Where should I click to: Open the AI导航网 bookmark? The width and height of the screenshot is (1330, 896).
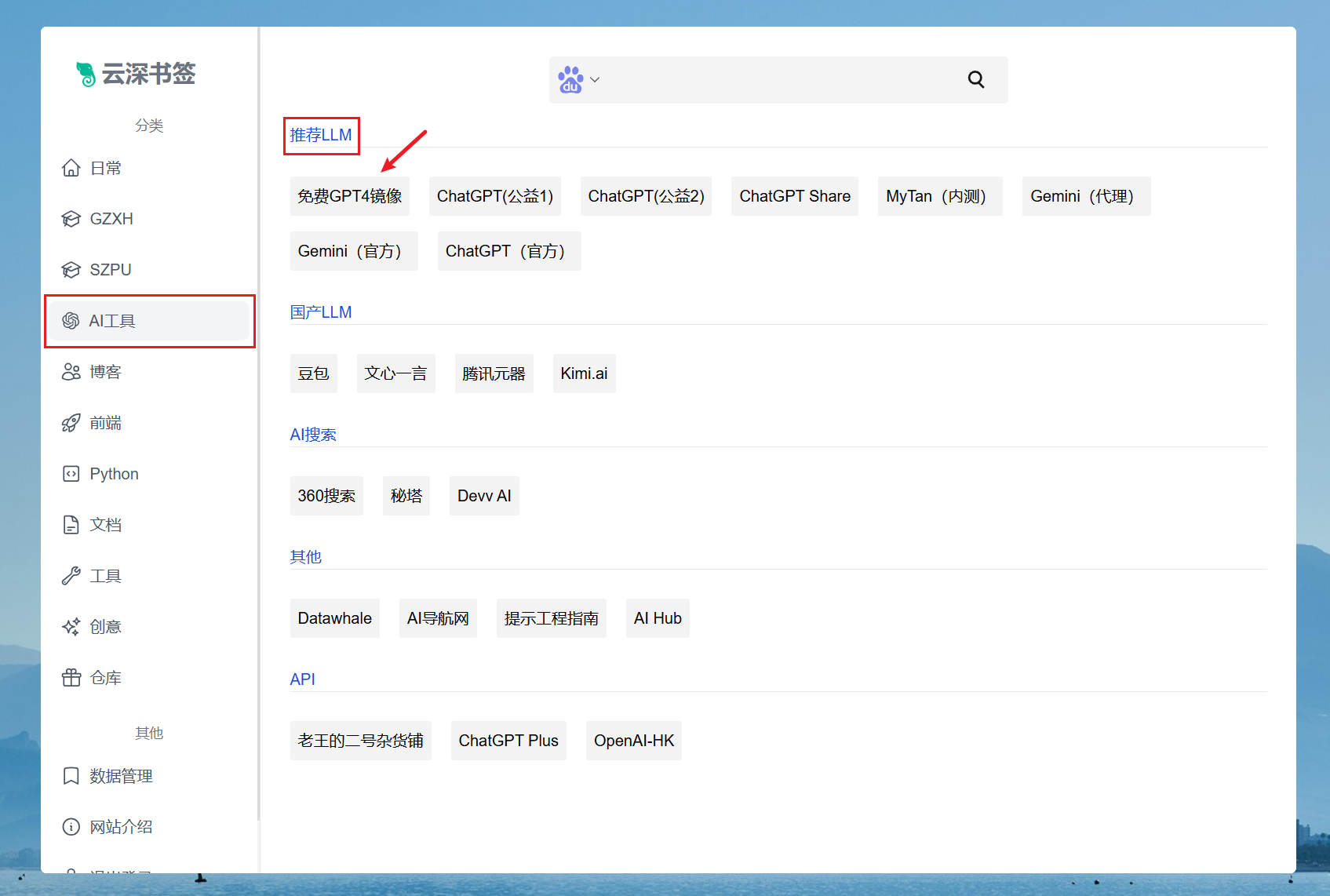(x=438, y=618)
